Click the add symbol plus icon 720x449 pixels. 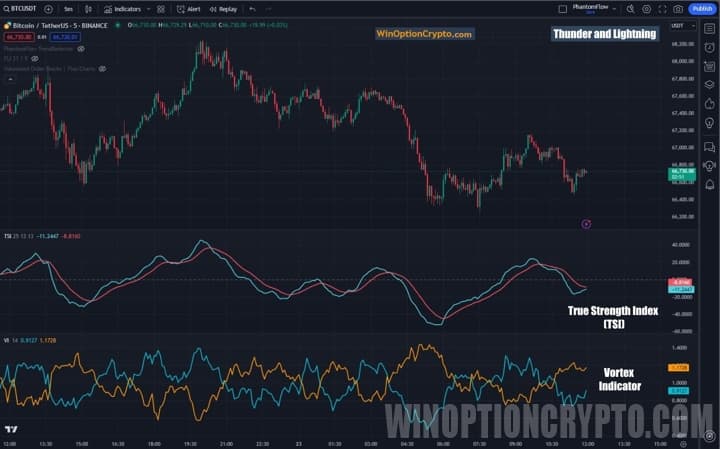click(x=49, y=8)
